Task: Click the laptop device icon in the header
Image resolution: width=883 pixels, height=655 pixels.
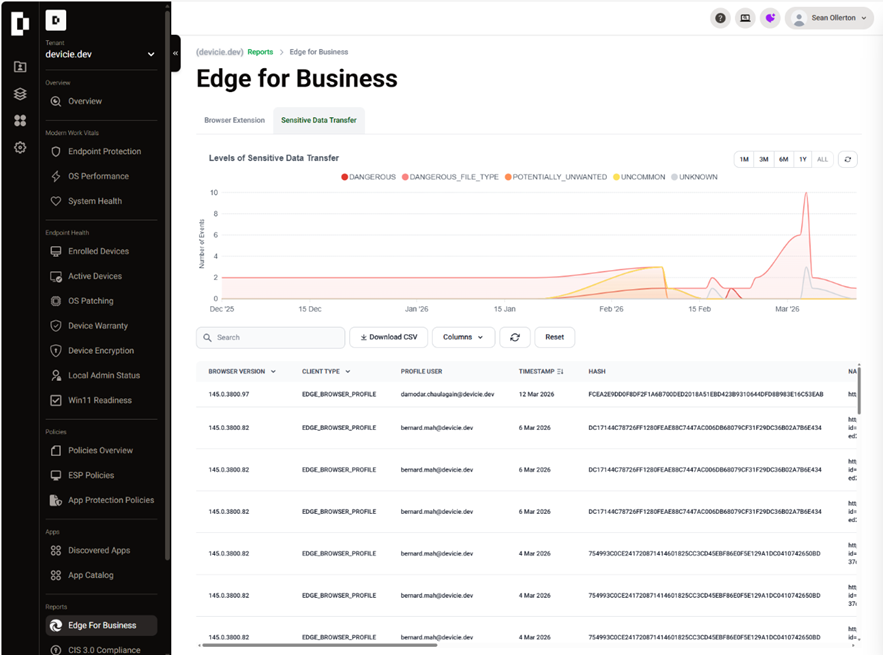Action: pyautogui.click(x=745, y=18)
